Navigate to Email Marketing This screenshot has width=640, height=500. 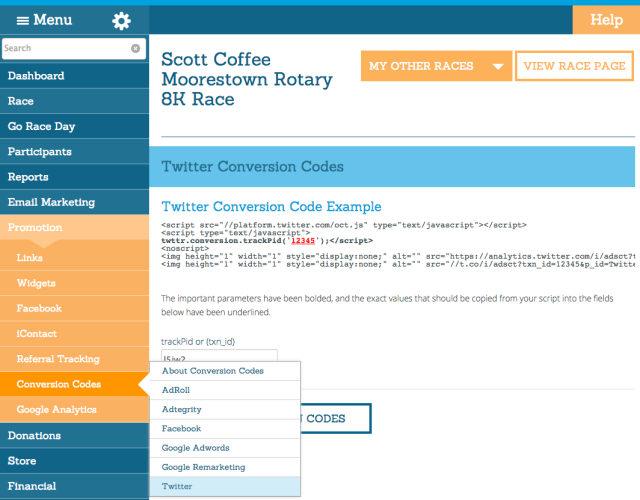click(74, 202)
